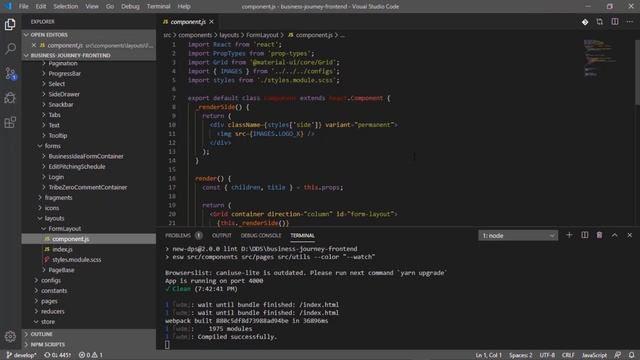
Task: Open the Debug view icon
Action: [x=10, y=98]
